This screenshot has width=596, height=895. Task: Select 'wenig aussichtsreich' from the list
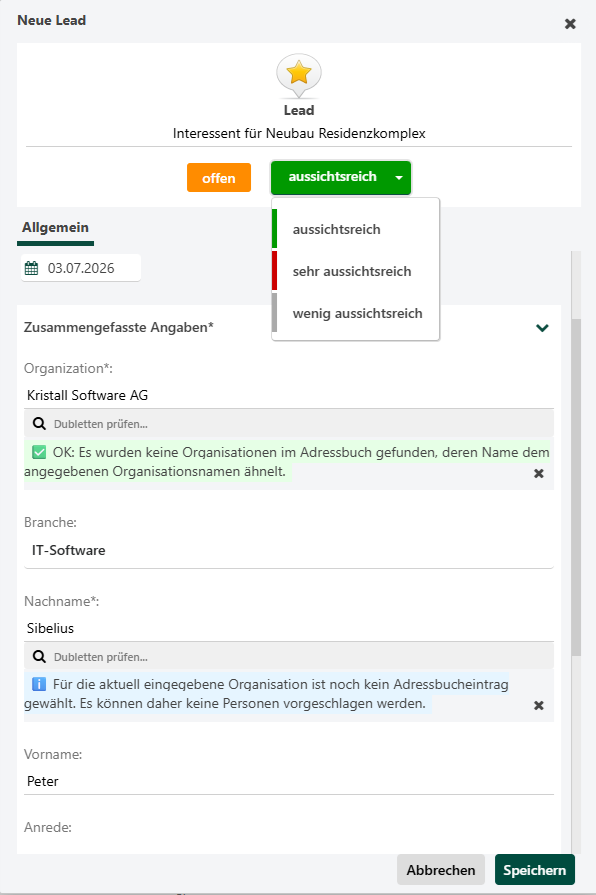click(x=356, y=313)
